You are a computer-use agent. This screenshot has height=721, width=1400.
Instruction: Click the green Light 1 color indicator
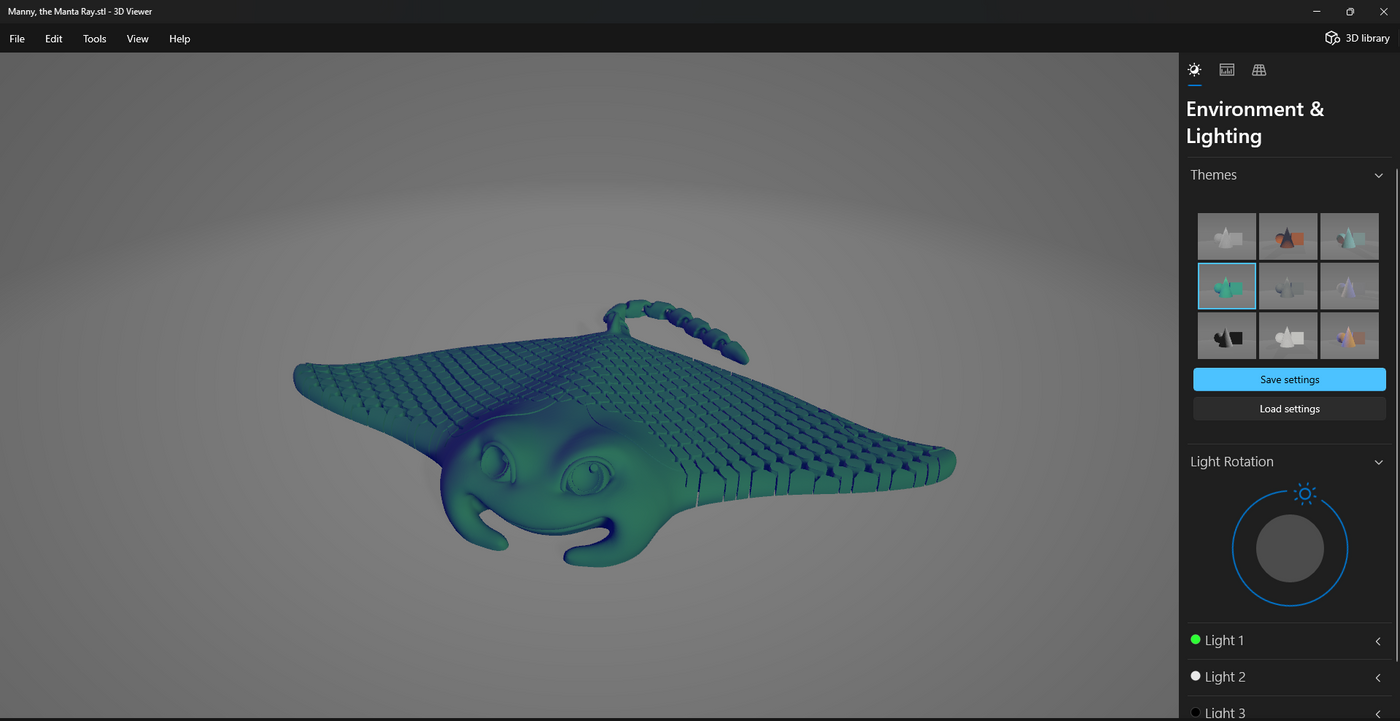[x=1195, y=639]
